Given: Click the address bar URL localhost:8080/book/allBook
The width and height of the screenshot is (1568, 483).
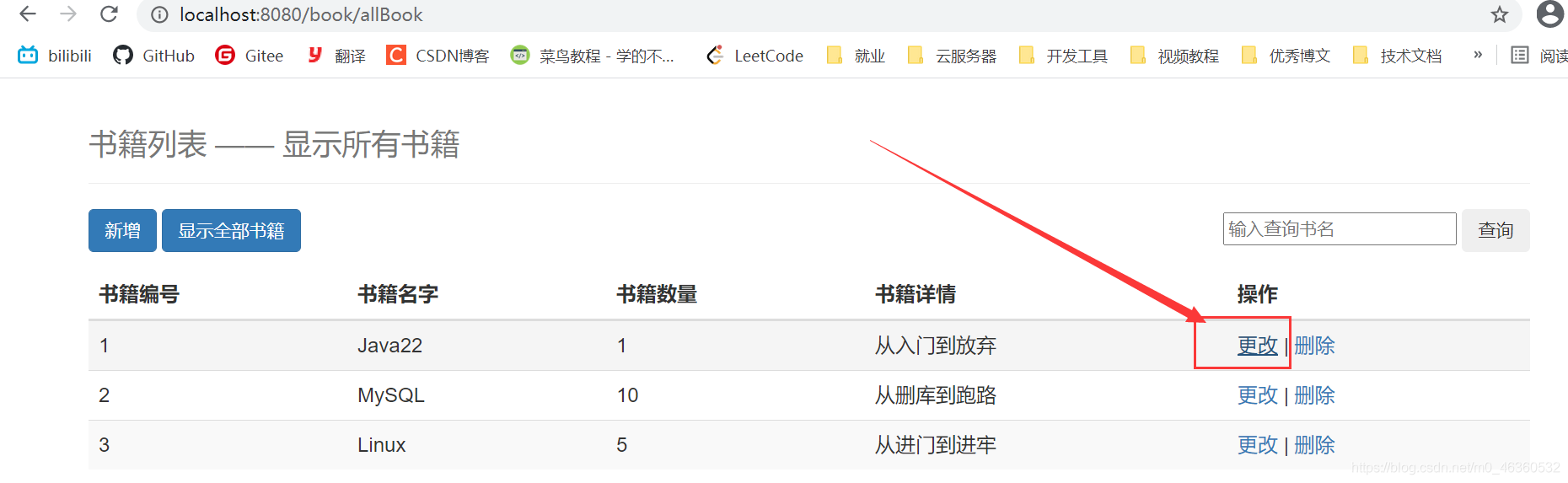Looking at the screenshot, I should (301, 14).
